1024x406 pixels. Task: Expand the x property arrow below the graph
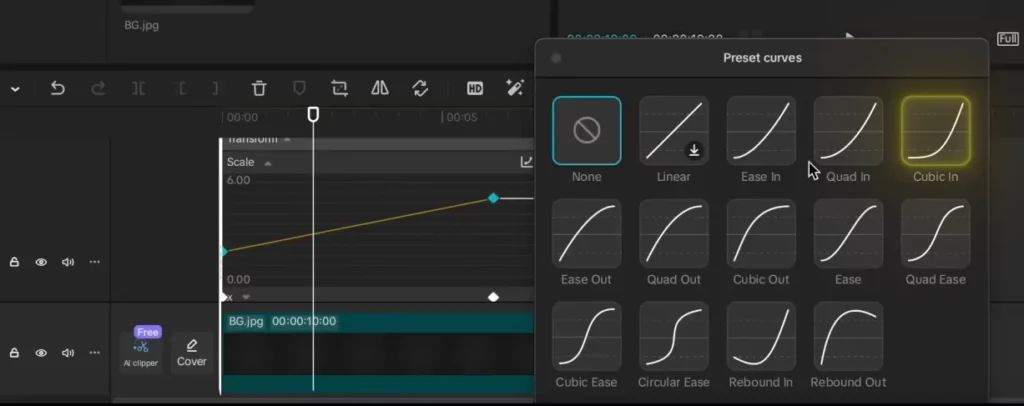pyautogui.click(x=246, y=297)
